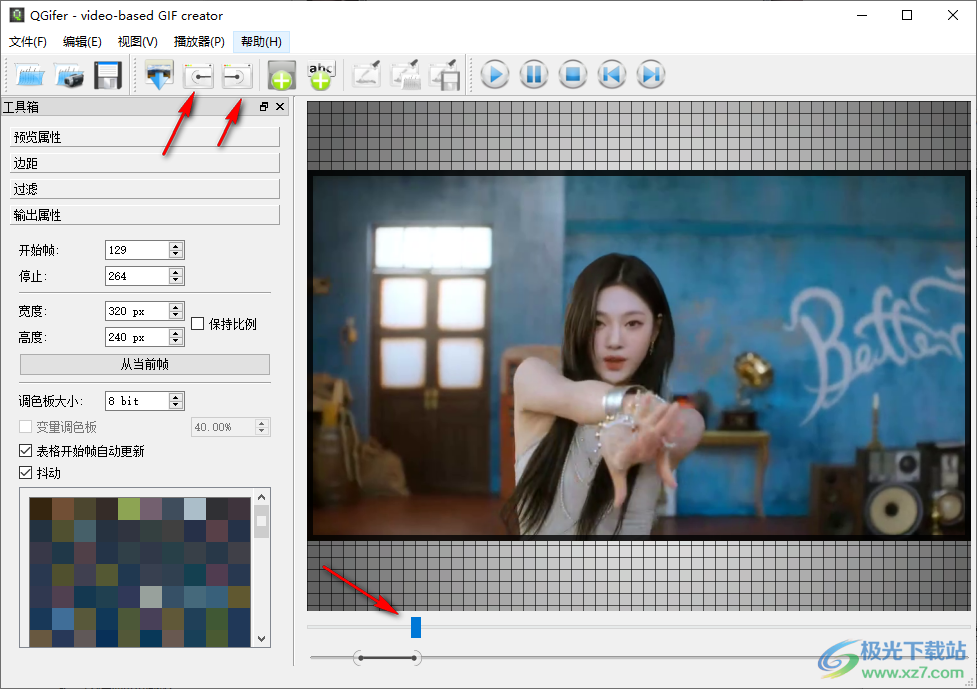
Task: Jump to the next frame
Action: (650, 75)
